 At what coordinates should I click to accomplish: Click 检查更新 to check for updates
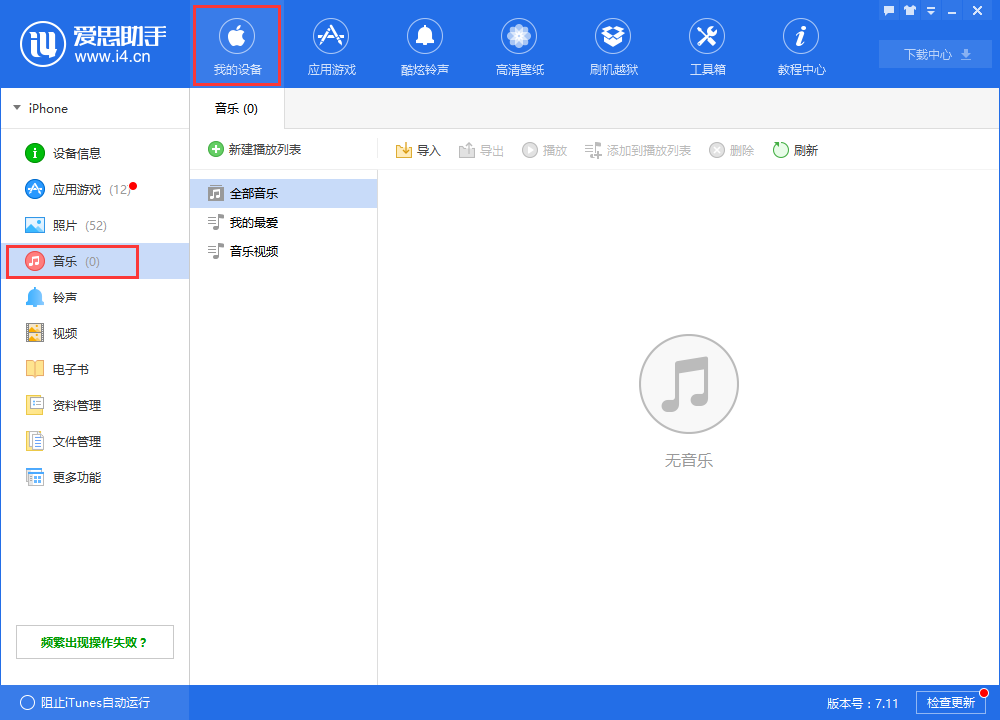tap(952, 702)
